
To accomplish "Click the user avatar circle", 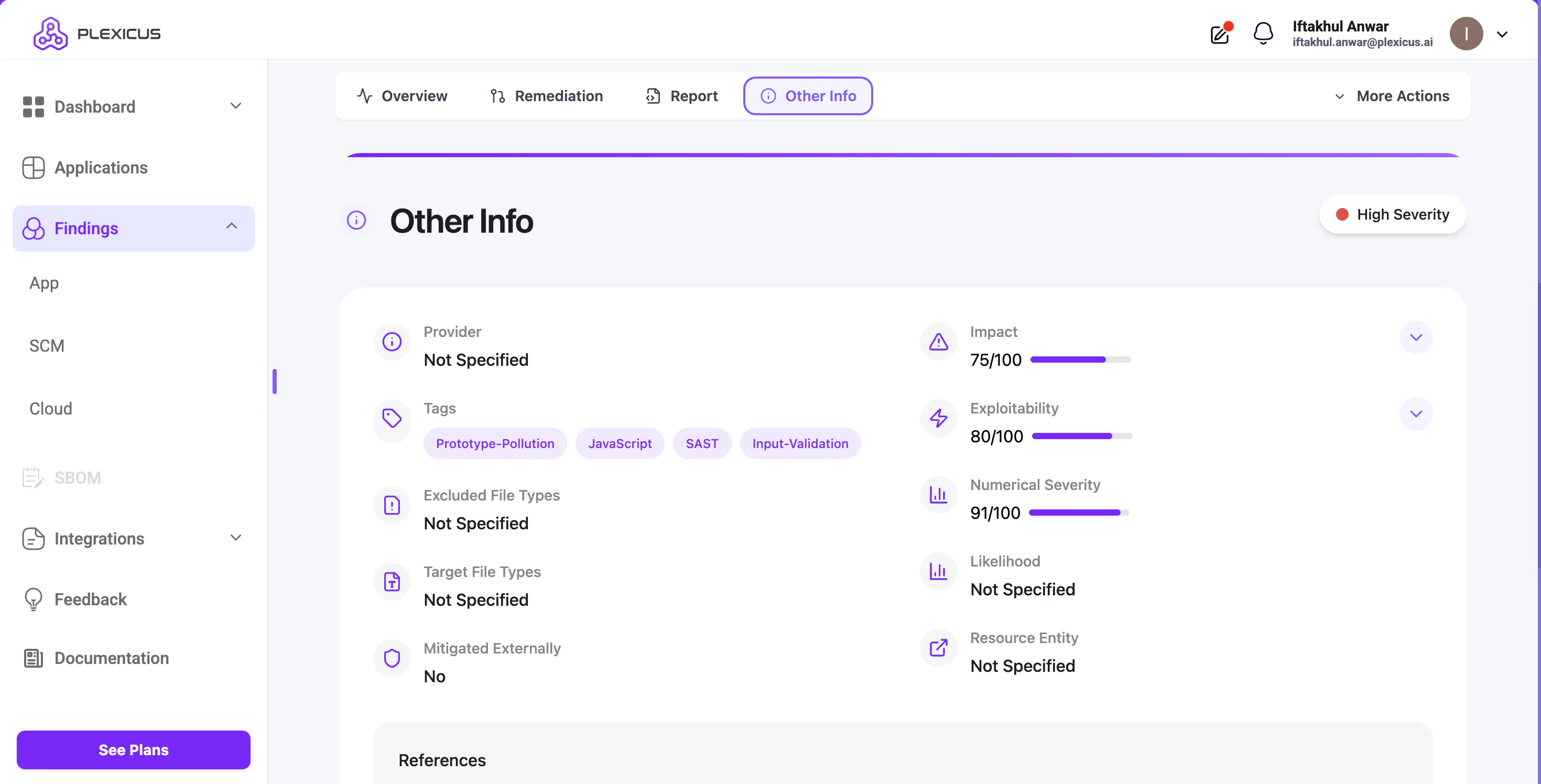I will (1466, 34).
